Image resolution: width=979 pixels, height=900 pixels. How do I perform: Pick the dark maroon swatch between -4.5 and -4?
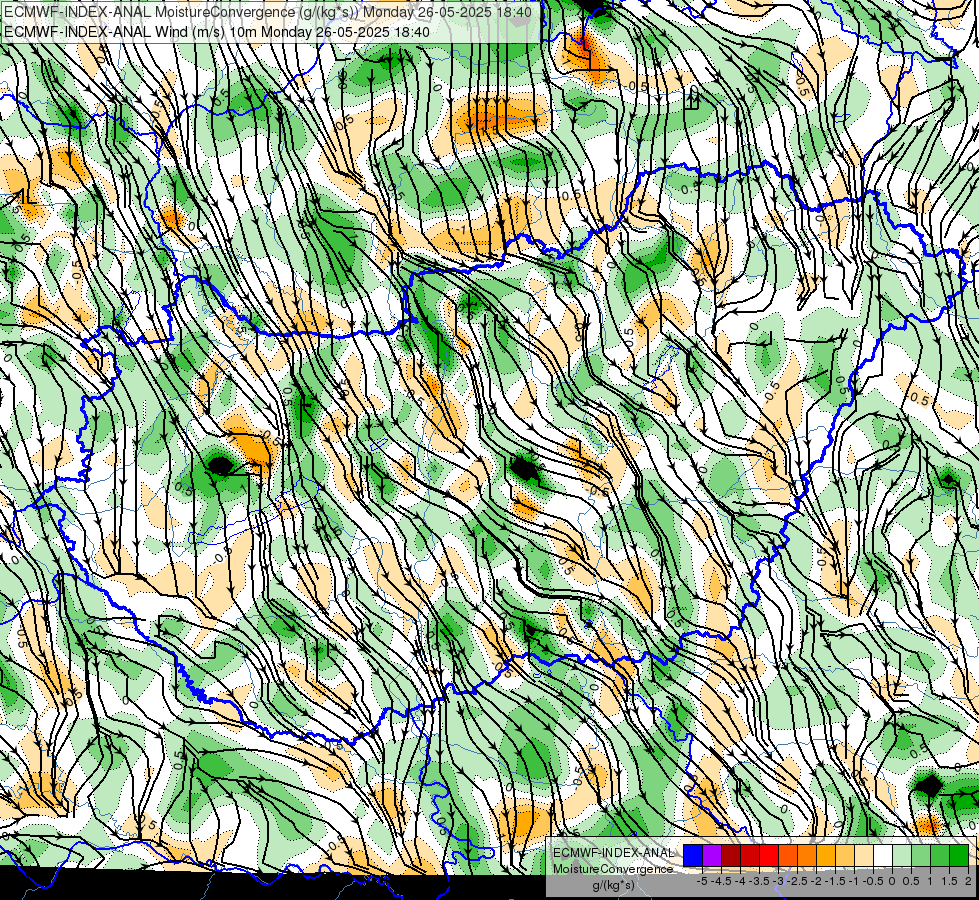tap(731, 856)
